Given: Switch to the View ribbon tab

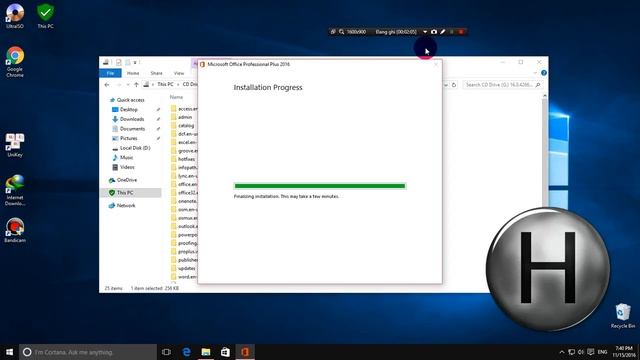Looking at the screenshot, I should (179, 73).
